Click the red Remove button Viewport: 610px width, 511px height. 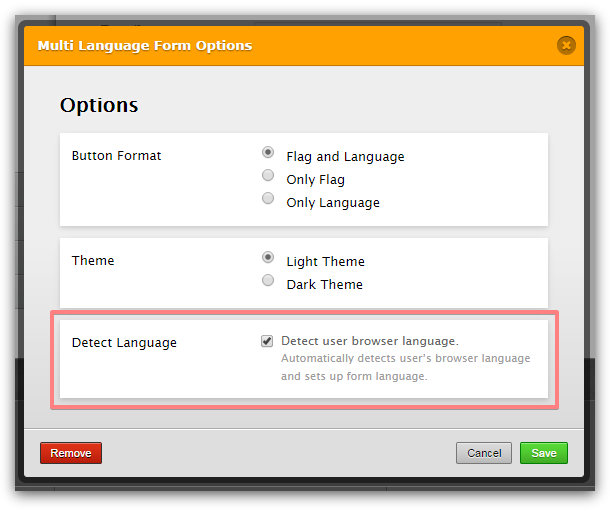click(x=71, y=453)
